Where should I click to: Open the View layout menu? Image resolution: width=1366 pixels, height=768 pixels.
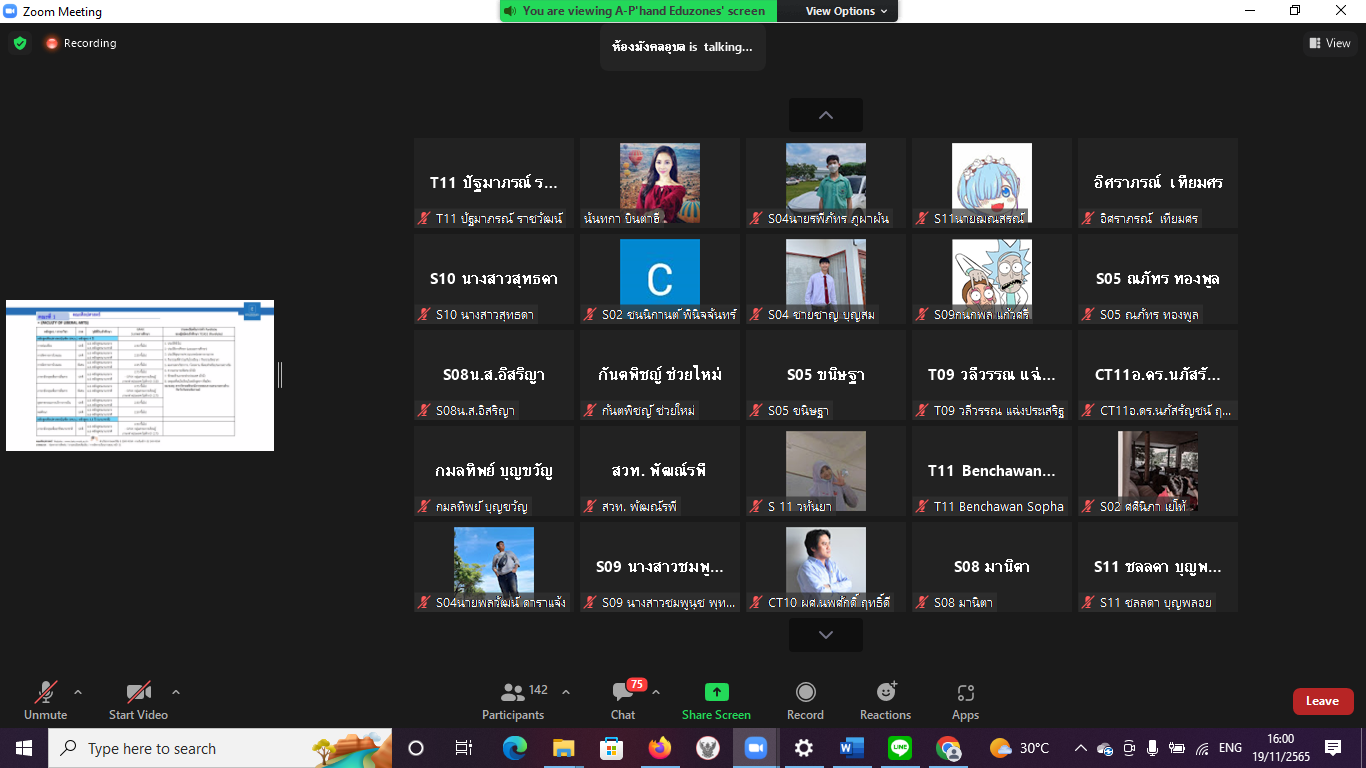(x=1329, y=43)
